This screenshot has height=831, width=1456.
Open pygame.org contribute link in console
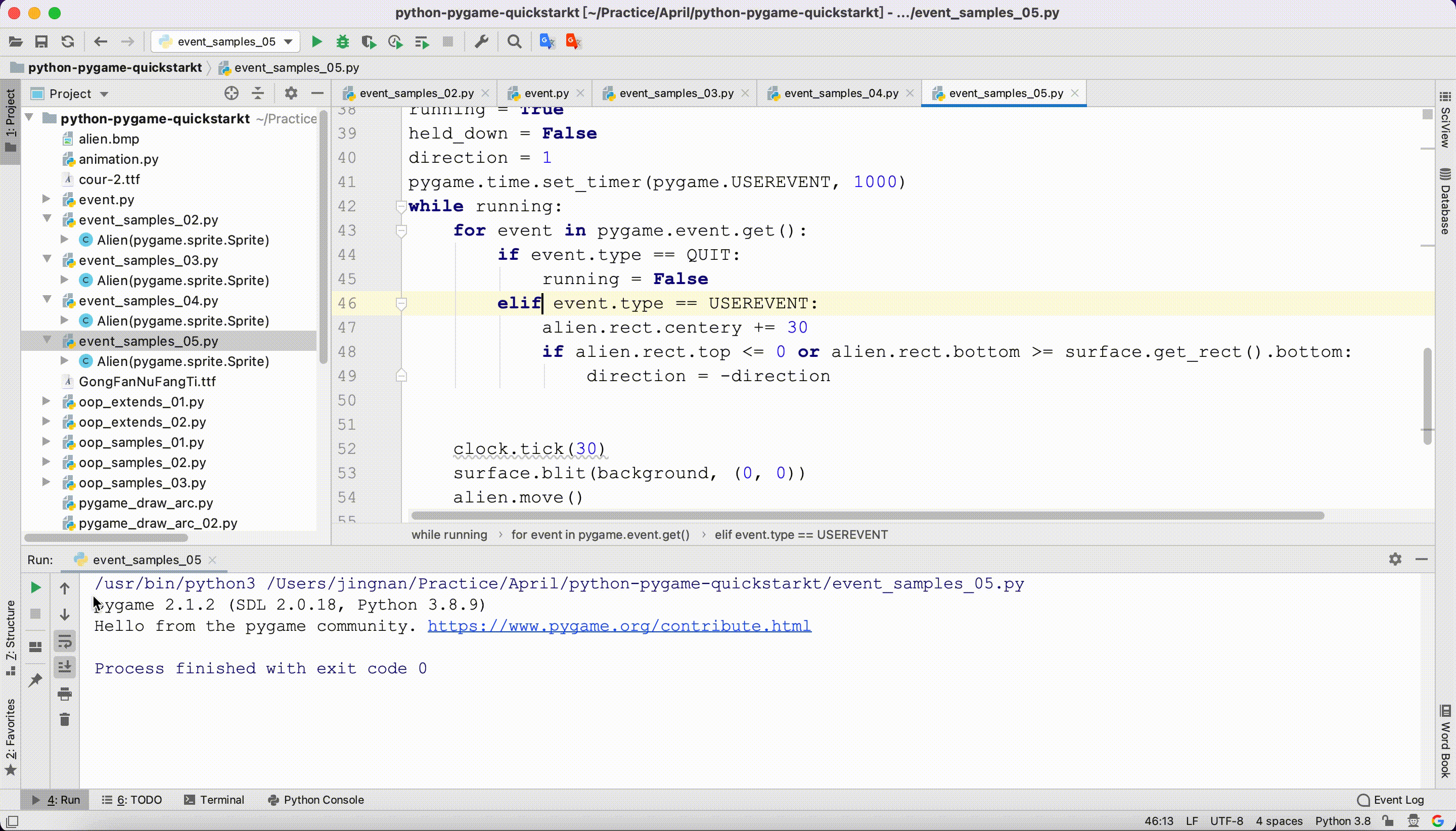pyautogui.click(x=619, y=626)
